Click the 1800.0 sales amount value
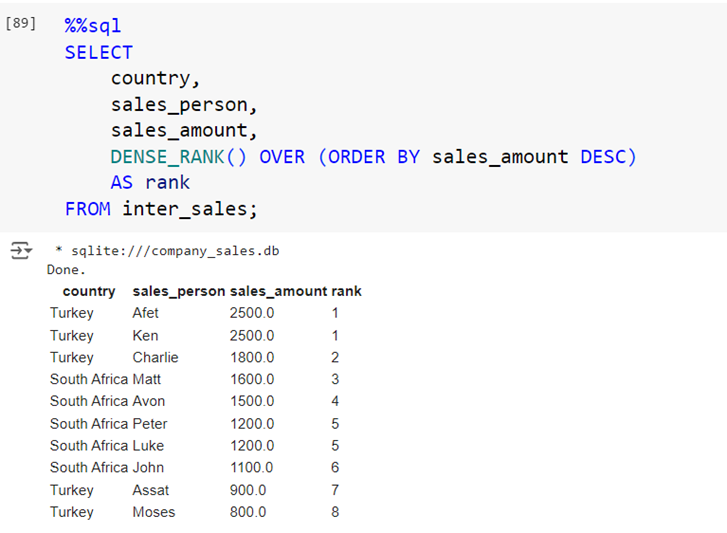The width and height of the screenshot is (727, 533). [252, 357]
